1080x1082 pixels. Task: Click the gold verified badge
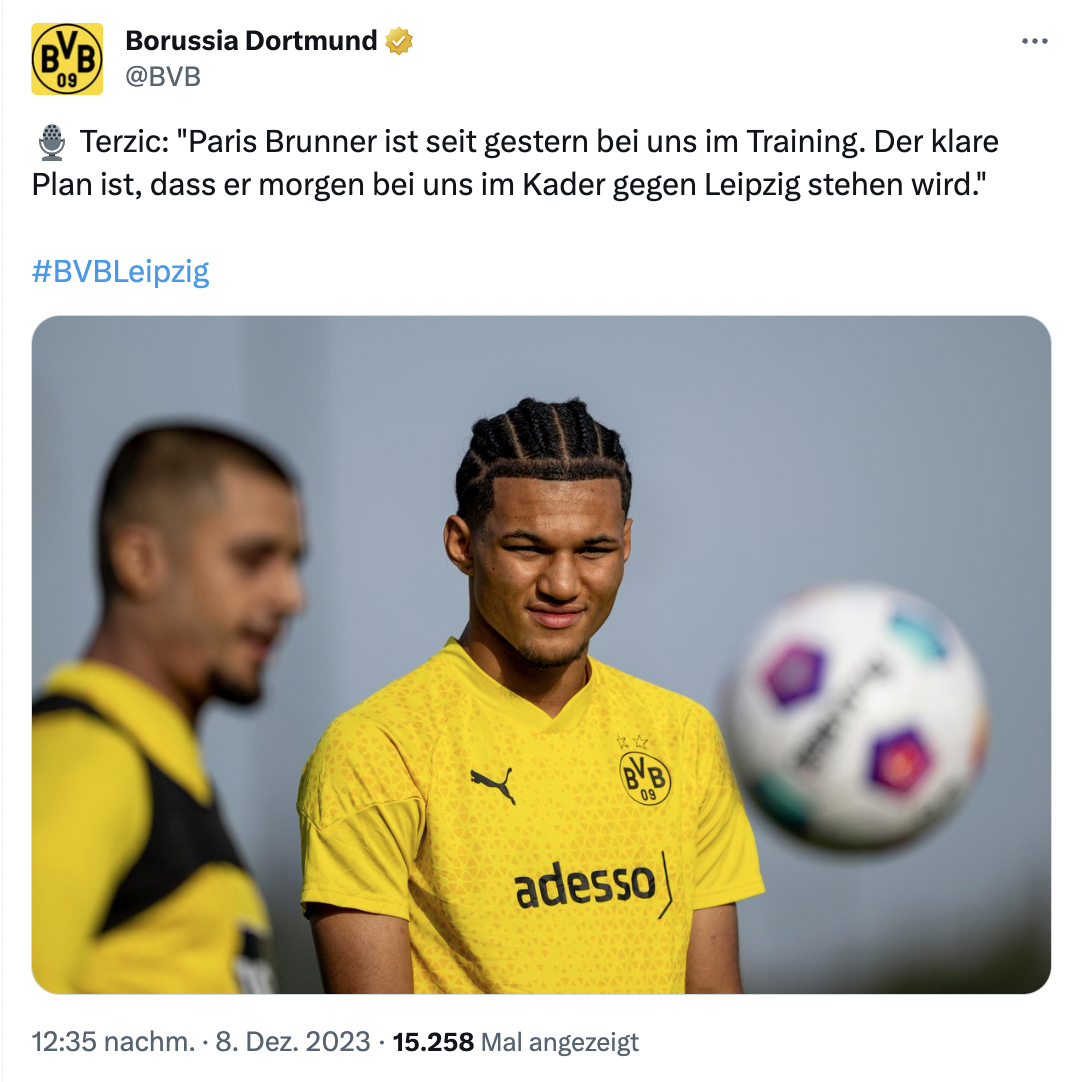(399, 41)
